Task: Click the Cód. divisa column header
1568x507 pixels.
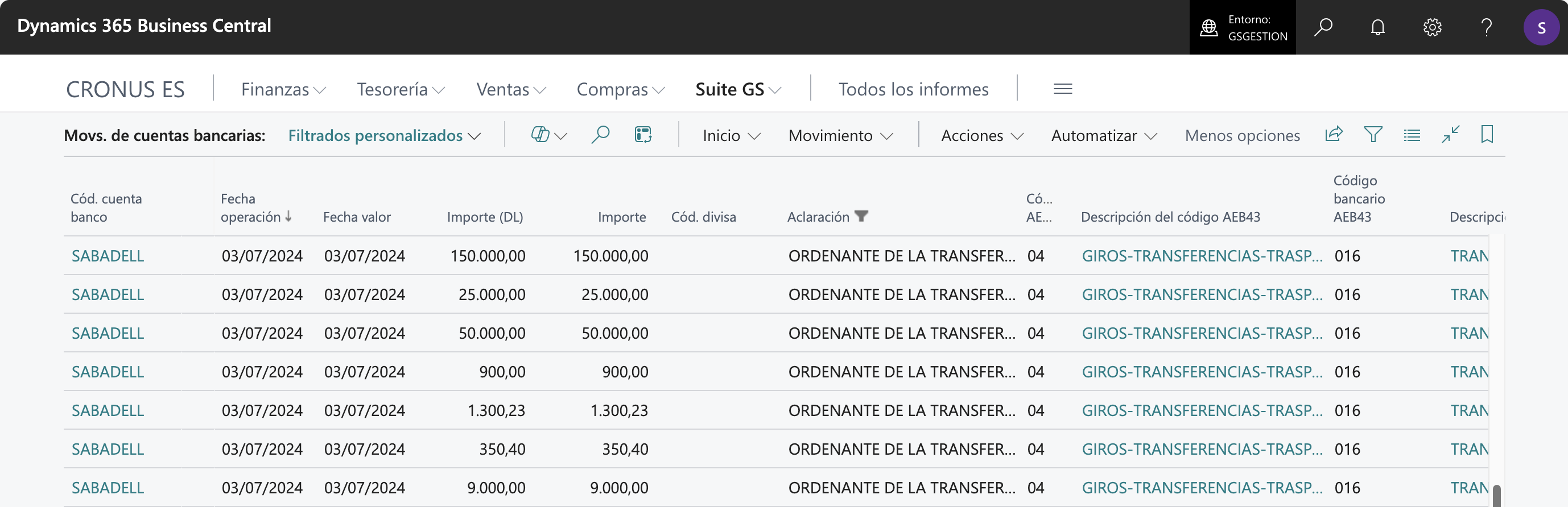Action: pyautogui.click(x=704, y=217)
